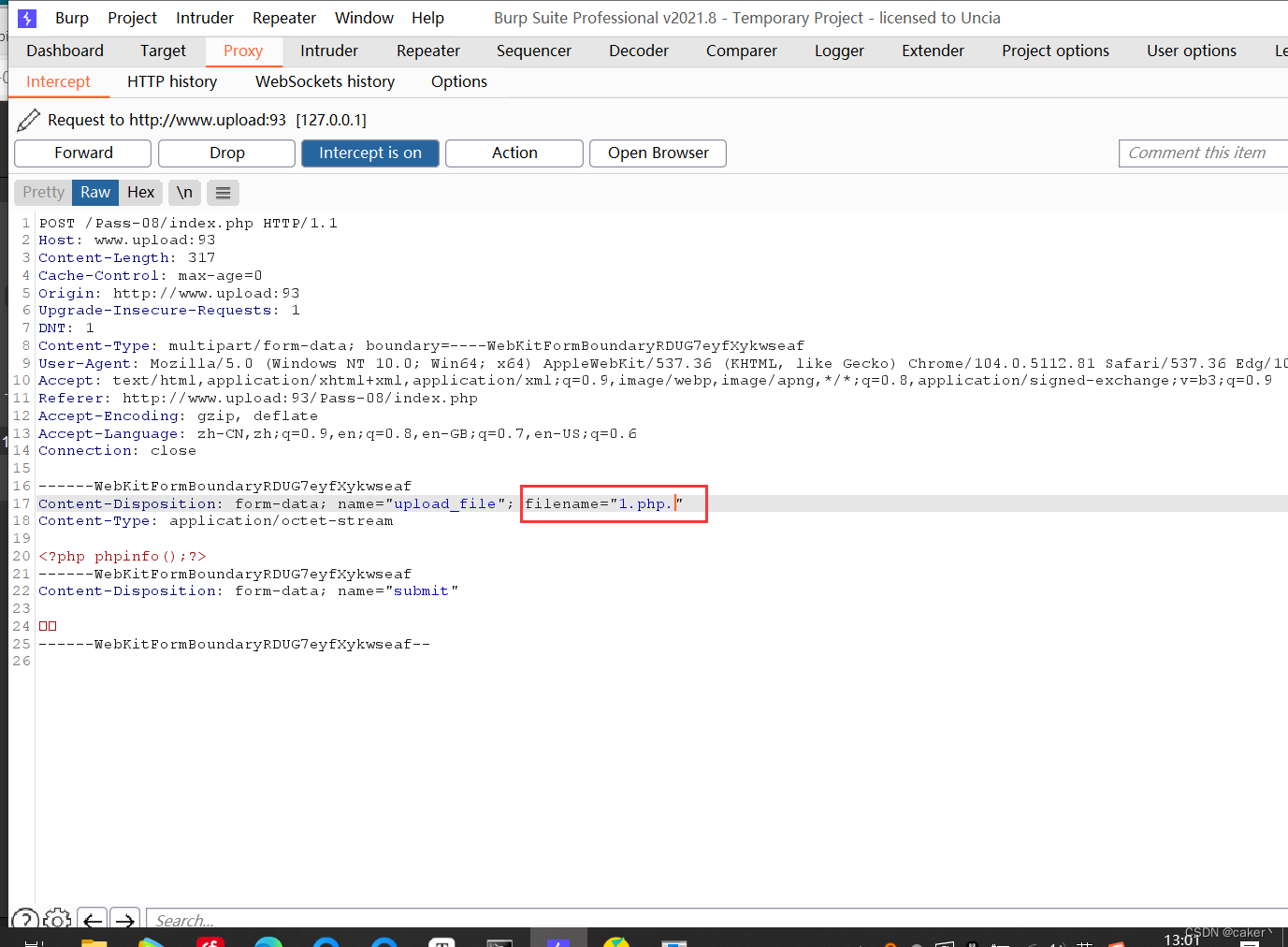
Task: Open the HTTP history sub-tab
Action: 172,82
